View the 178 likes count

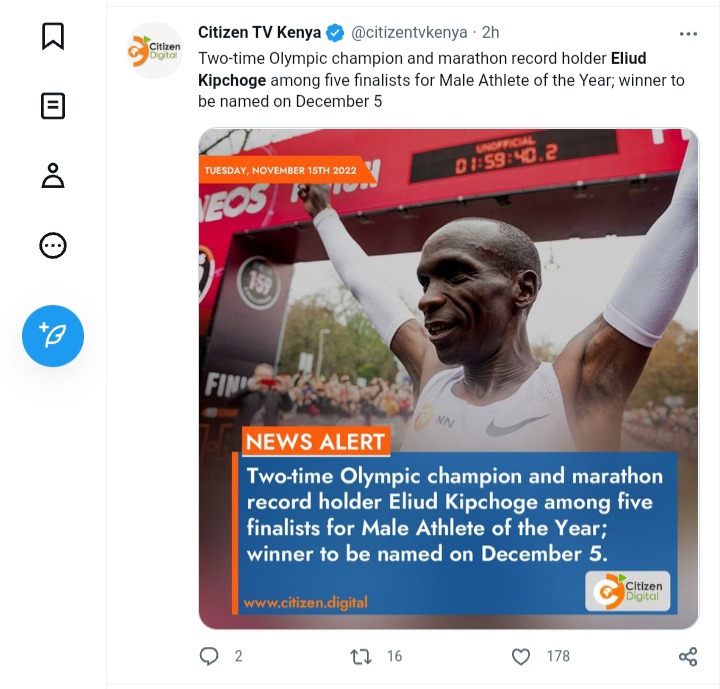pyautogui.click(x=558, y=656)
